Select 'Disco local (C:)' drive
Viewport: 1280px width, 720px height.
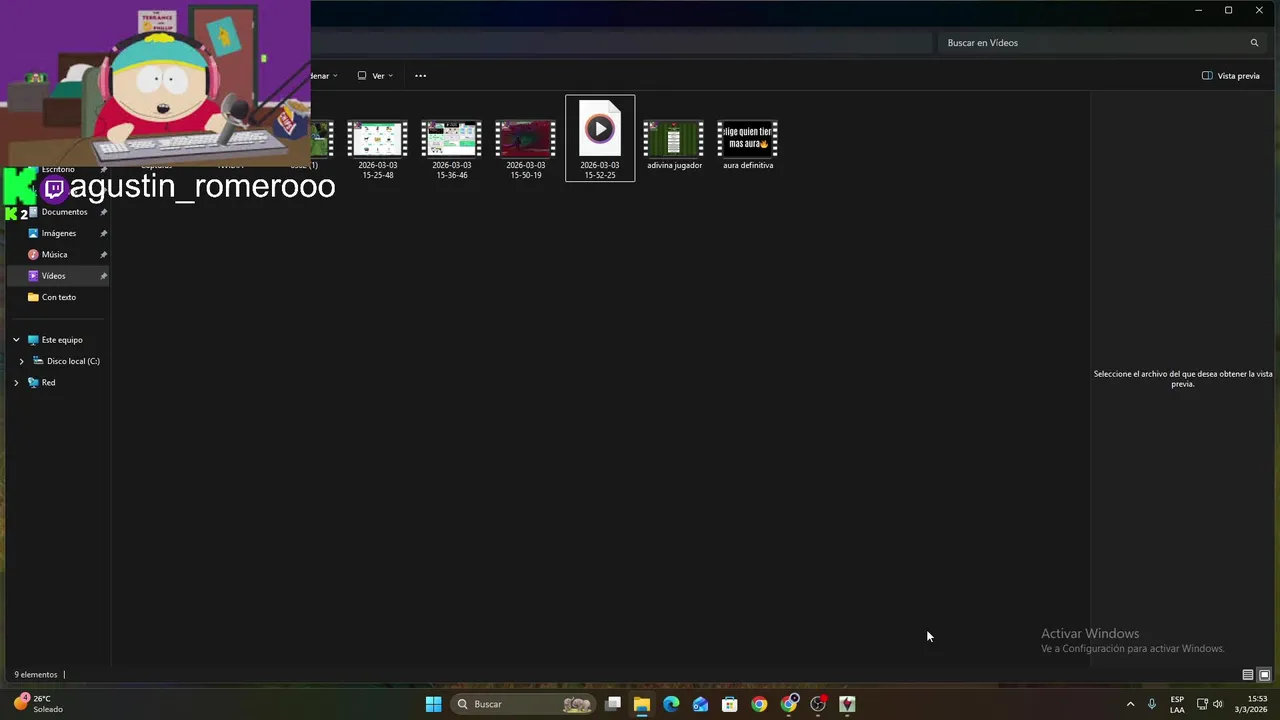click(73, 361)
